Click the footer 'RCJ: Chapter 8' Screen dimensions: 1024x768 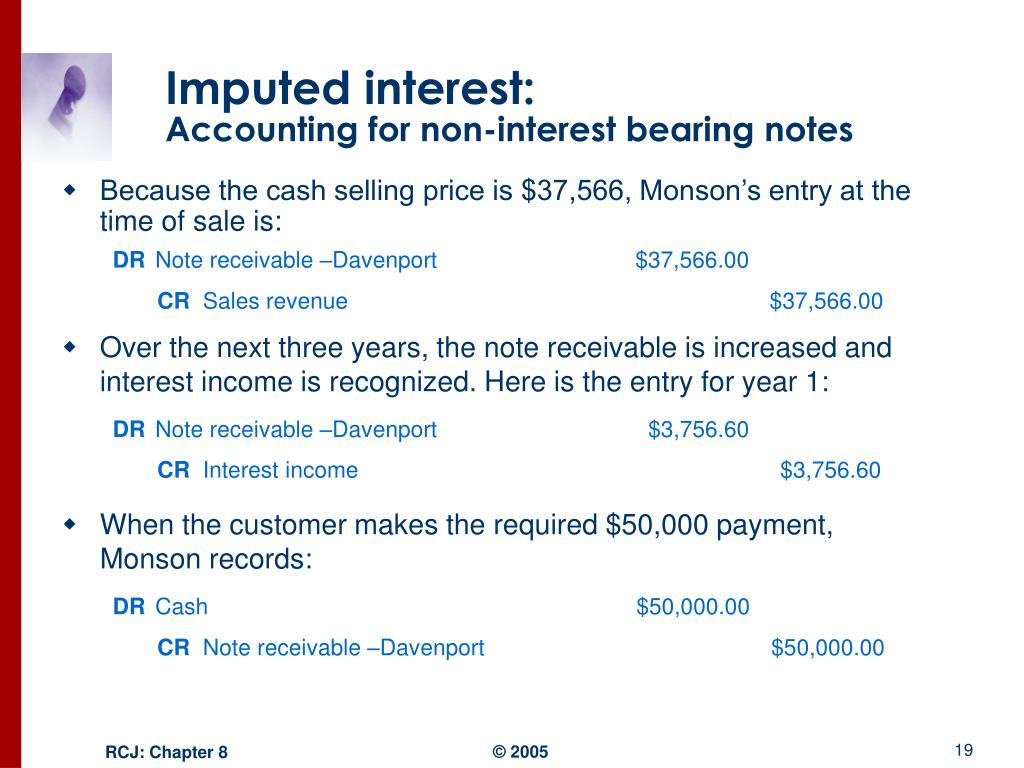[x=167, y=752]
